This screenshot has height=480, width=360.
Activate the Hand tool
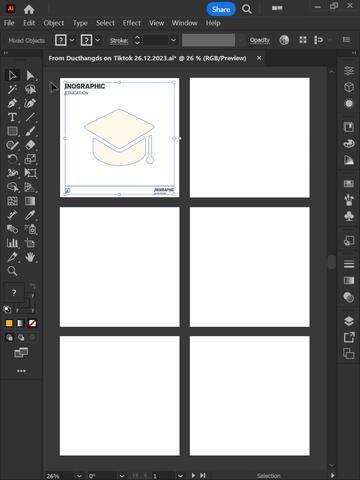coord(30,257)
